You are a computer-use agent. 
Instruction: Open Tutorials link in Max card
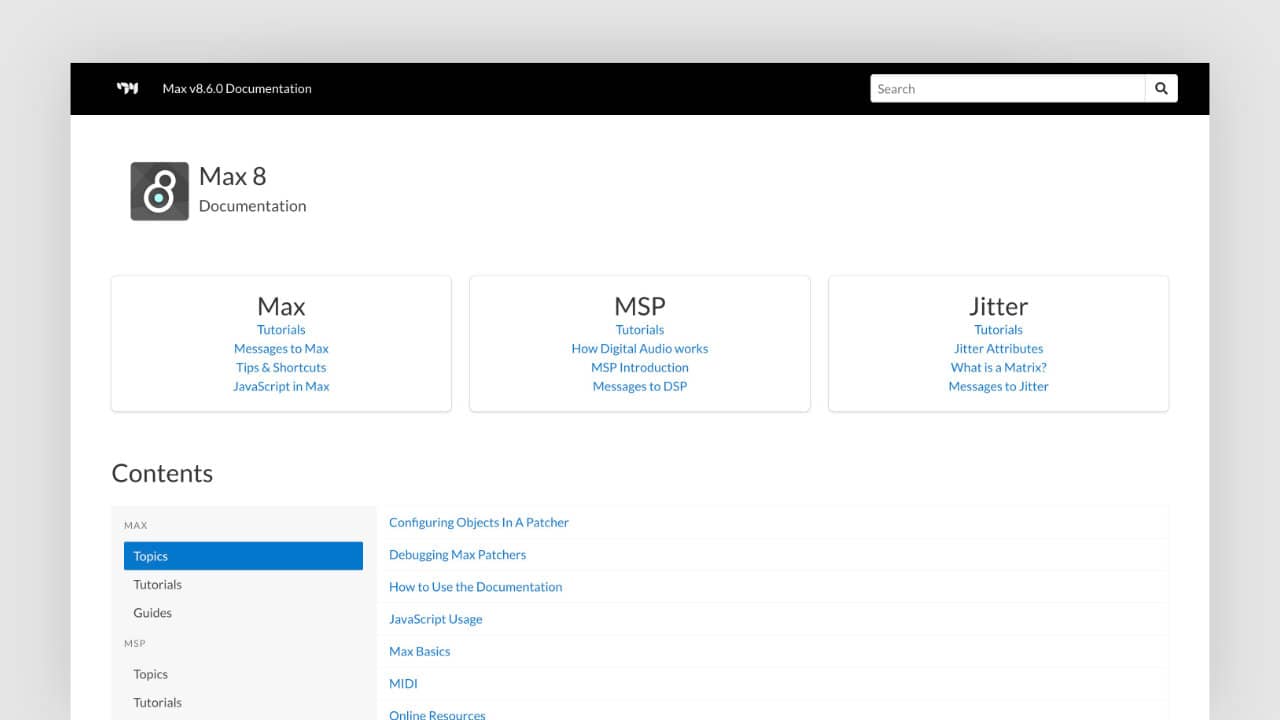coord(281,329)
